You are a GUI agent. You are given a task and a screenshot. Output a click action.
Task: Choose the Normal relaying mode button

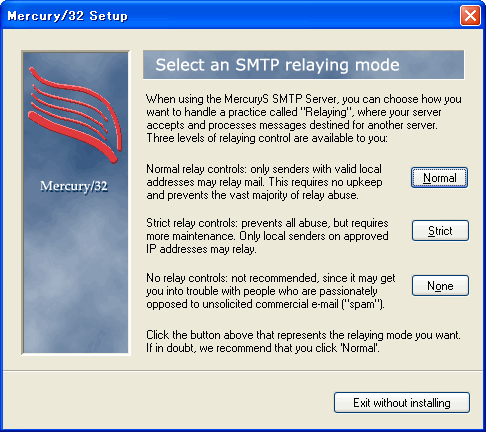(439, 178)
